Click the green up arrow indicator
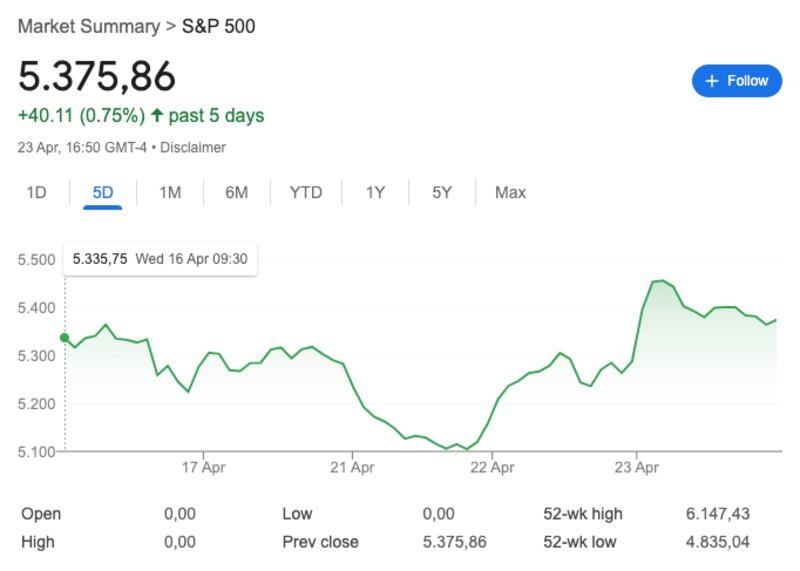 tap(157, 116)
